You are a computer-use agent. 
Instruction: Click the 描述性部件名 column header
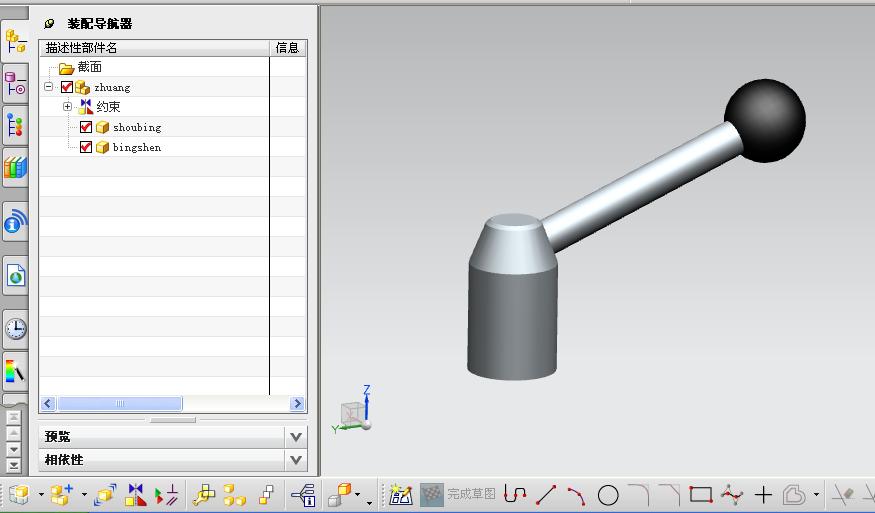(x=155, y=48)
